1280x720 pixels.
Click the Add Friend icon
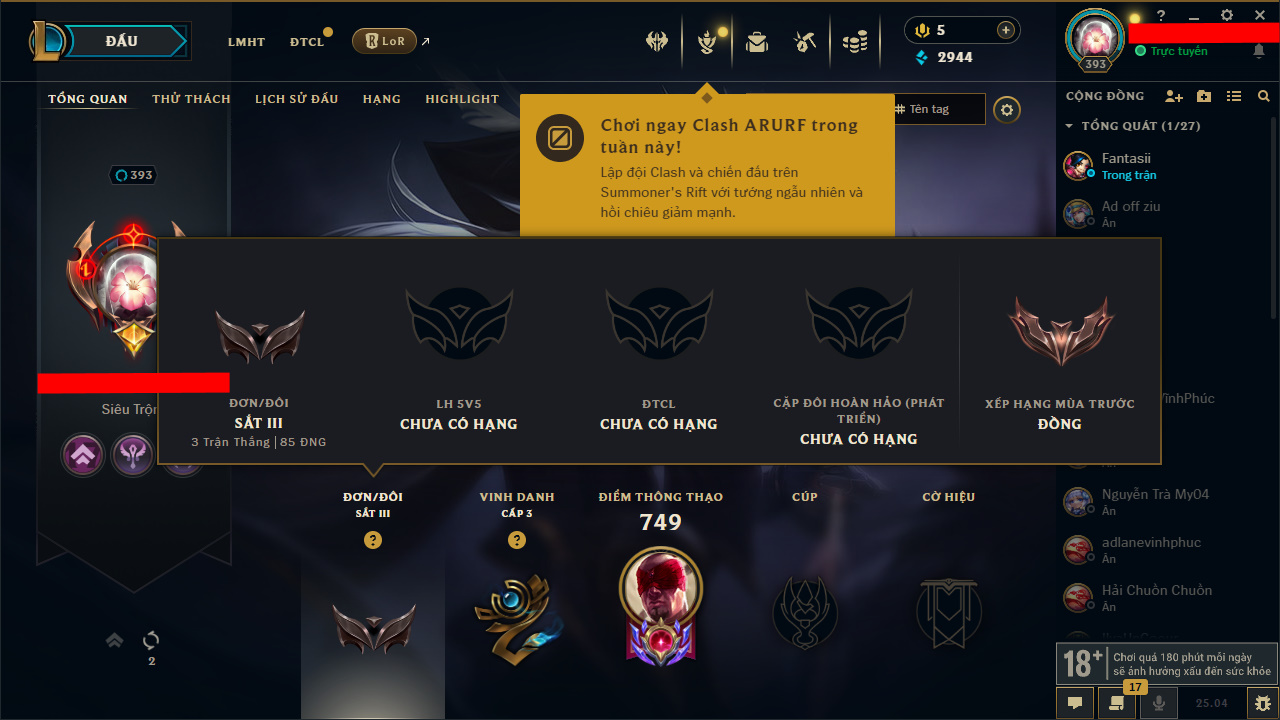[1174, 96]
